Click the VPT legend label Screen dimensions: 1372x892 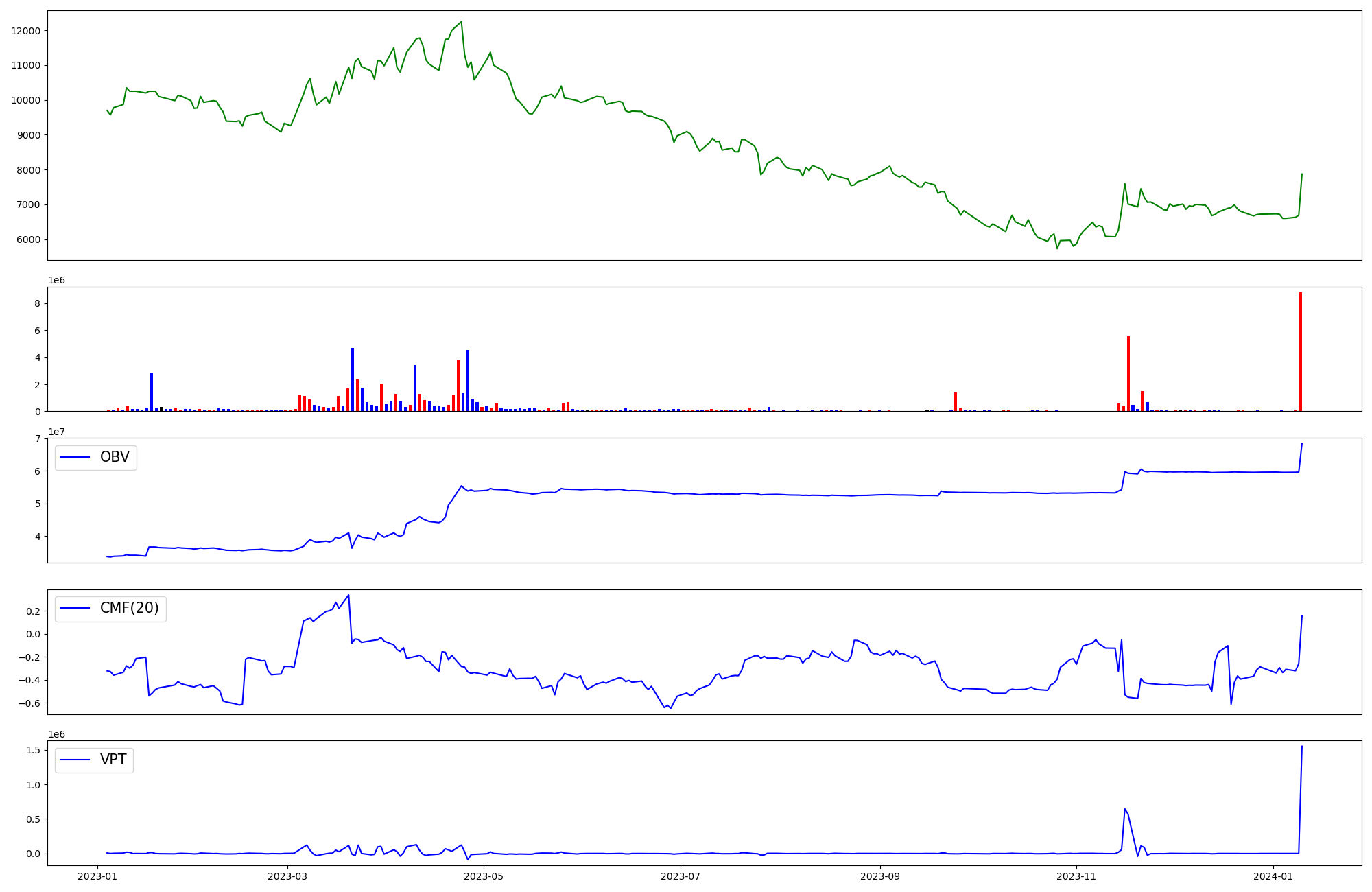click(x=113, y=760)
